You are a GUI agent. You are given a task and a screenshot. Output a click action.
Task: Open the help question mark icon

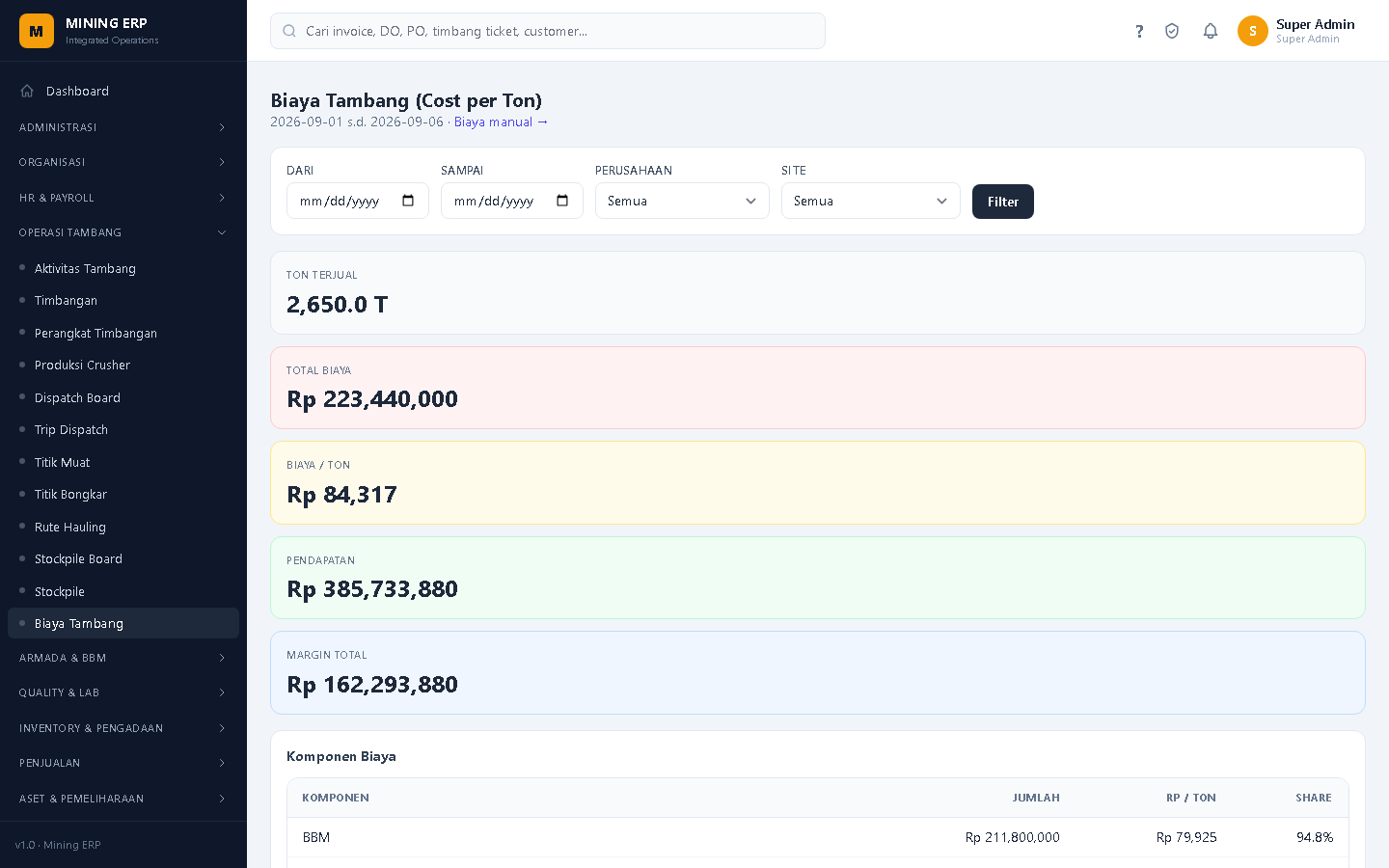(x=1139, y=31)
